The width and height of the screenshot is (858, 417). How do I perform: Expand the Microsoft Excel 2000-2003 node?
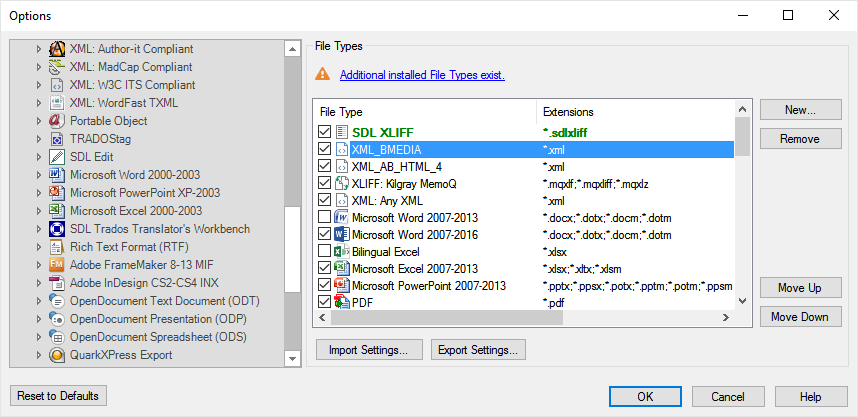pos(39,211)
